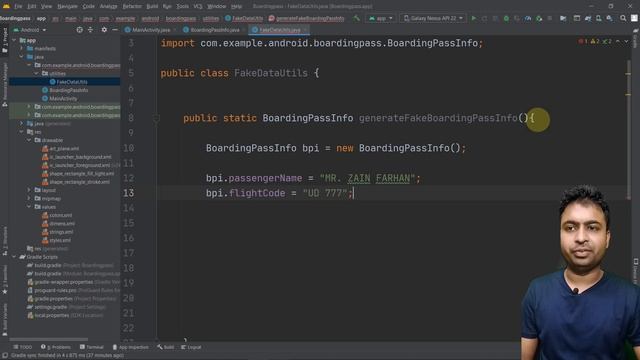Viewport: 640px width, 360px height.
Task: Collapse the Gradle Scripts node
Action: coord(14,257)
